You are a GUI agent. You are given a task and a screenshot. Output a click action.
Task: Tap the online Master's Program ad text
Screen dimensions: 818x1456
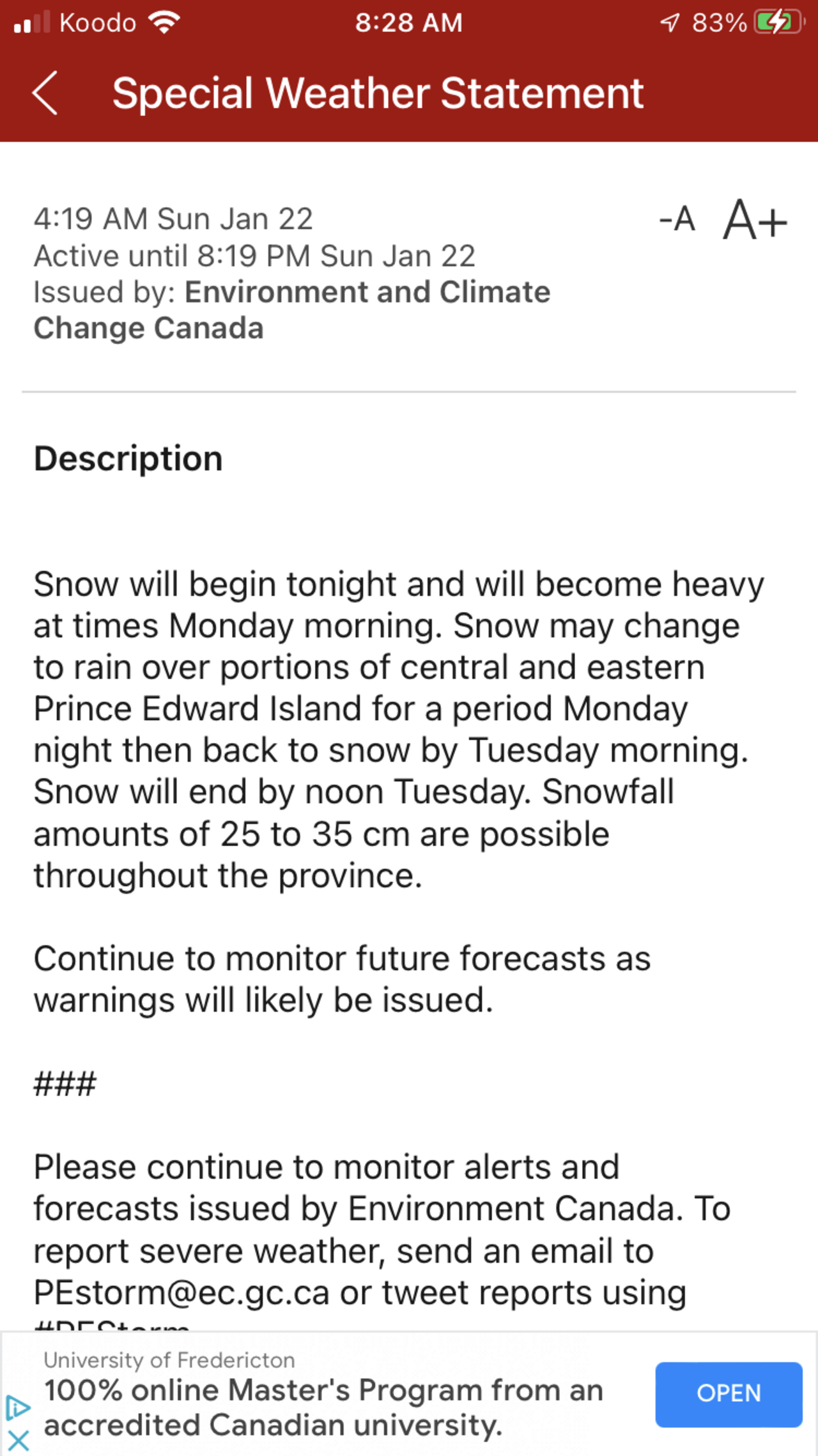(323, 1407)
